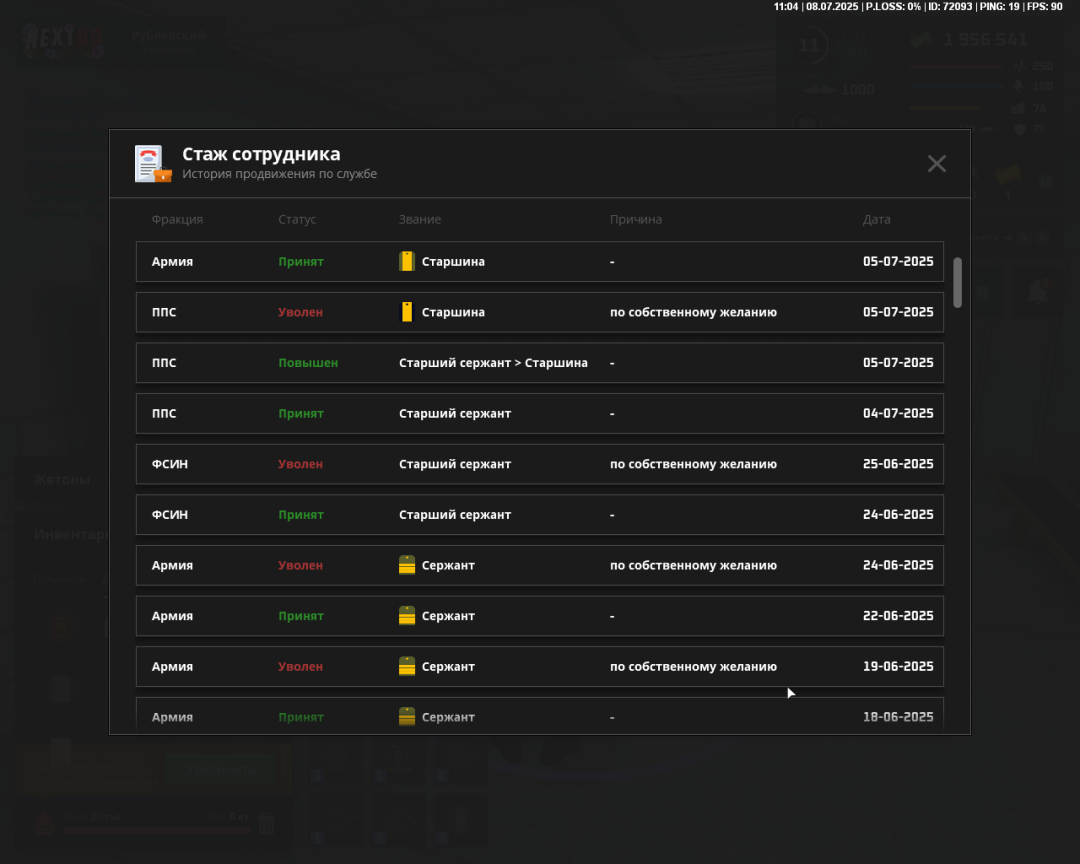This screenshot has height=864, width=1080.
Task: Click Уволен status in the ППС row
Action: [x=300, y=312]
